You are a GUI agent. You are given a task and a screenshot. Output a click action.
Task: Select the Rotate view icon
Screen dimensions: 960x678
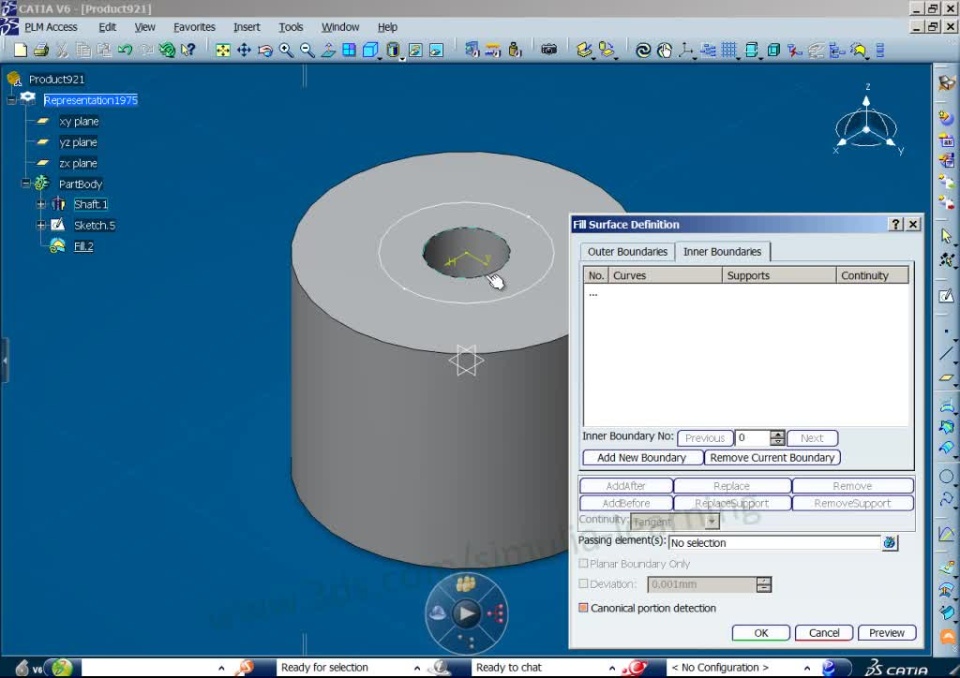(265, 50)
